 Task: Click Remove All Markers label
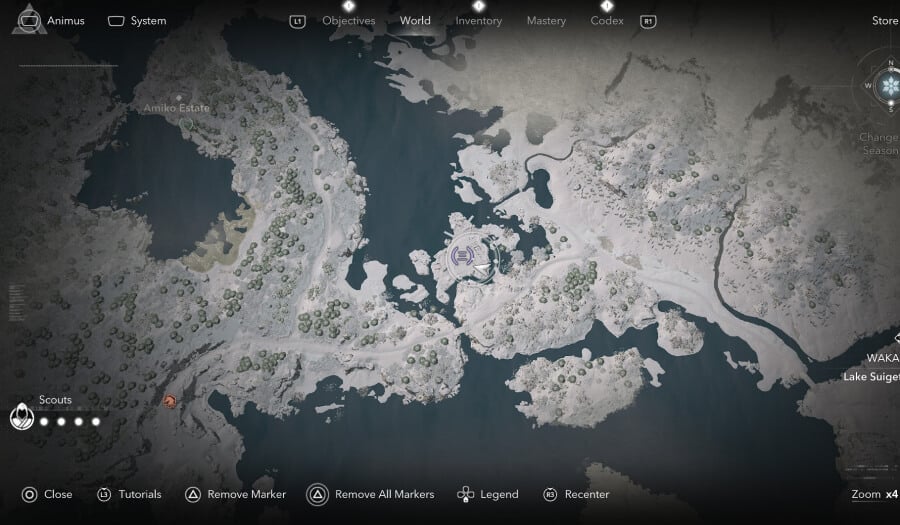[385, 494]
